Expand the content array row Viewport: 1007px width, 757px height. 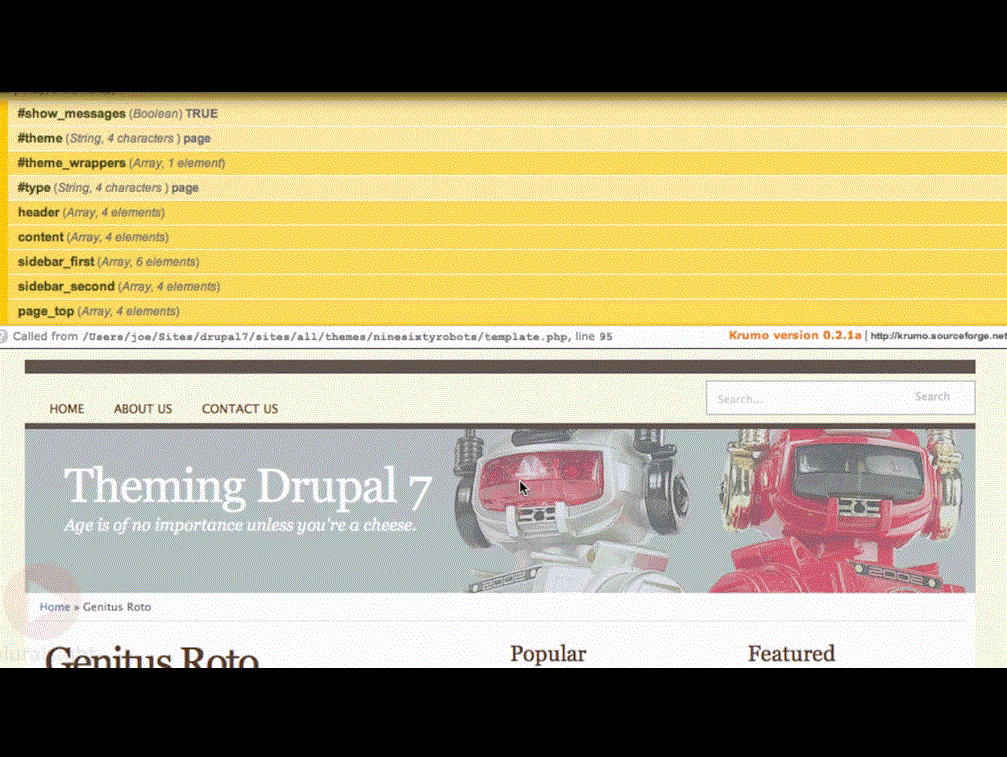[507, 238]
